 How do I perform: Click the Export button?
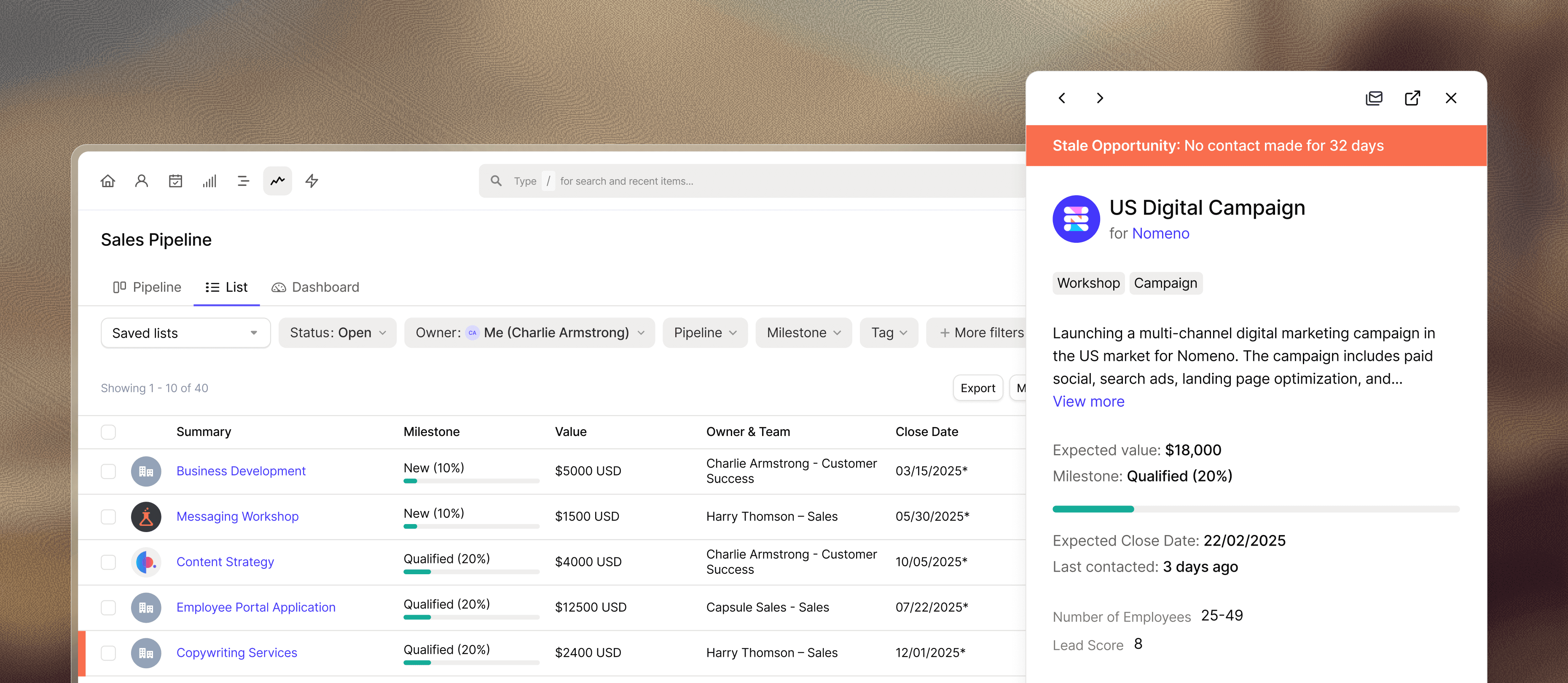click(977, 388)
